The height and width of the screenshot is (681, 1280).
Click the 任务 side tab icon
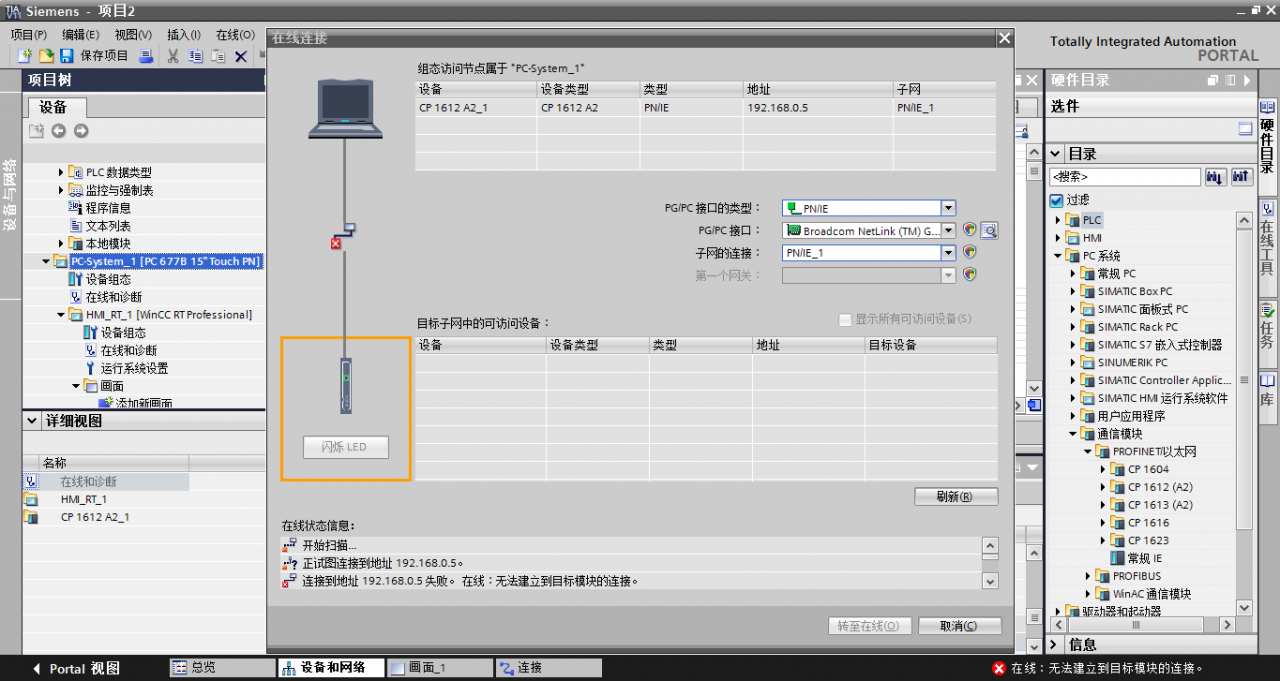click(1268, 309)
